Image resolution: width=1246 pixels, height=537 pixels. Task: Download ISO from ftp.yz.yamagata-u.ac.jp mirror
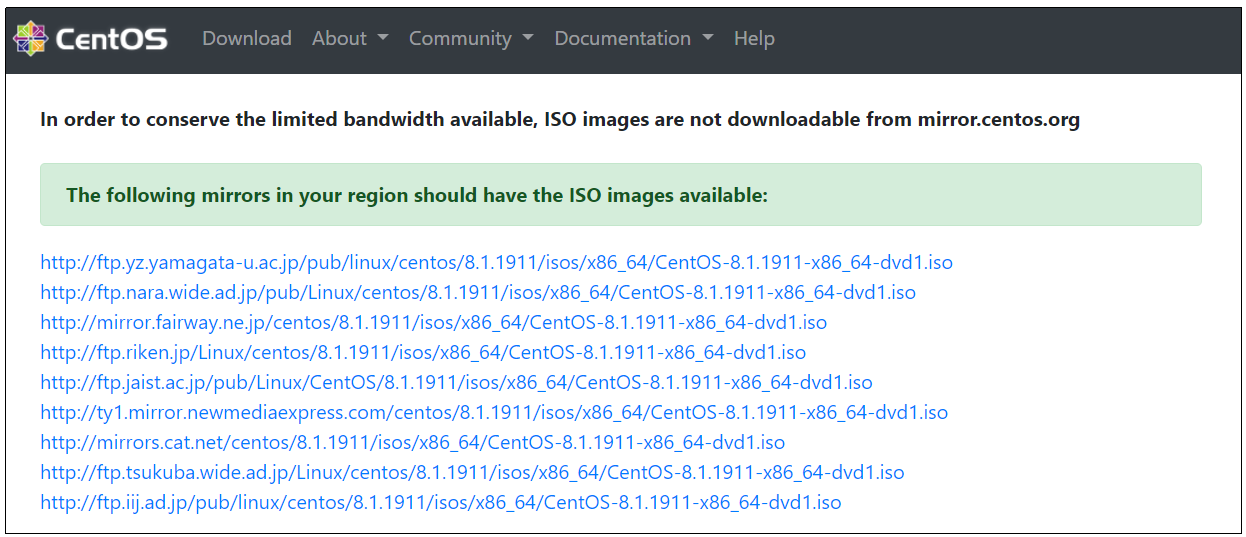click(496, 263)
